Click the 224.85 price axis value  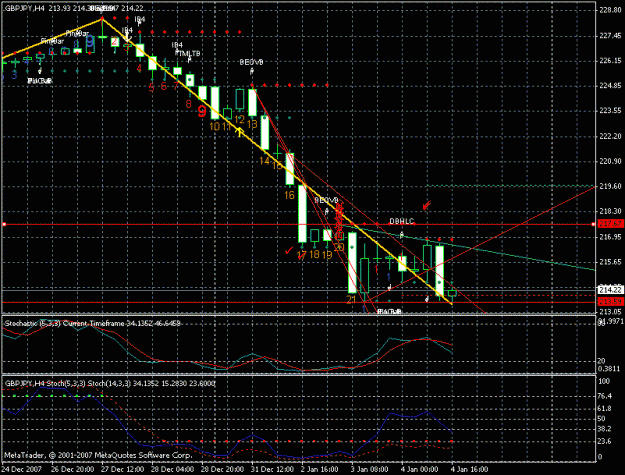(610, 86)
